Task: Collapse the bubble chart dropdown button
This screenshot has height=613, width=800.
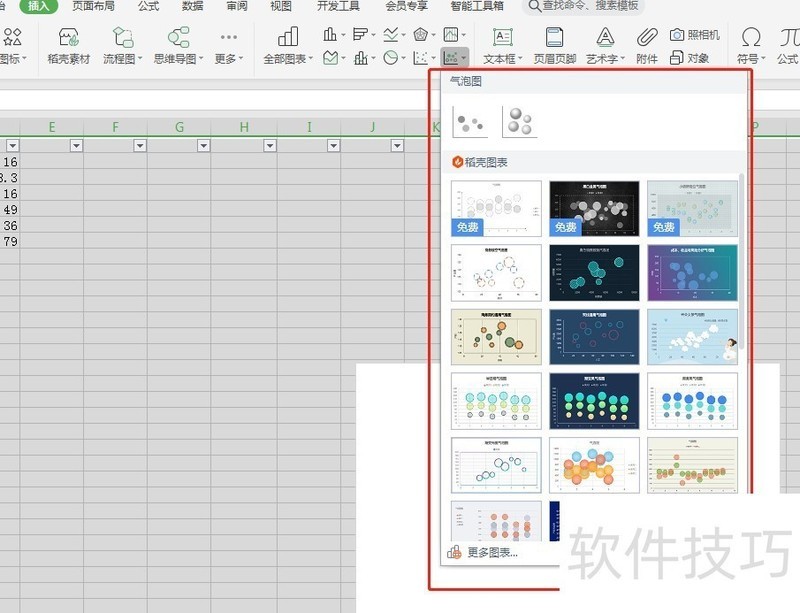Action: click(455, 59)
